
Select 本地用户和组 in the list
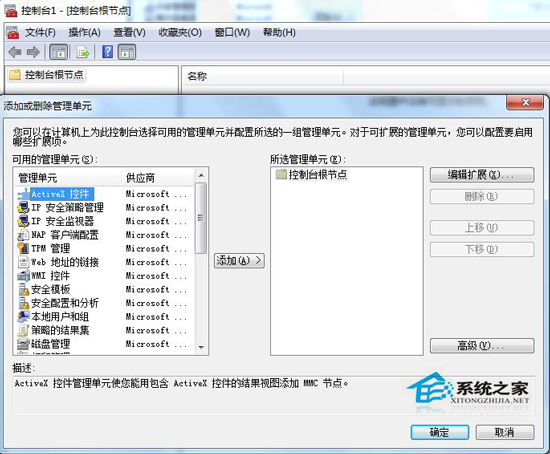coord(60,317)
